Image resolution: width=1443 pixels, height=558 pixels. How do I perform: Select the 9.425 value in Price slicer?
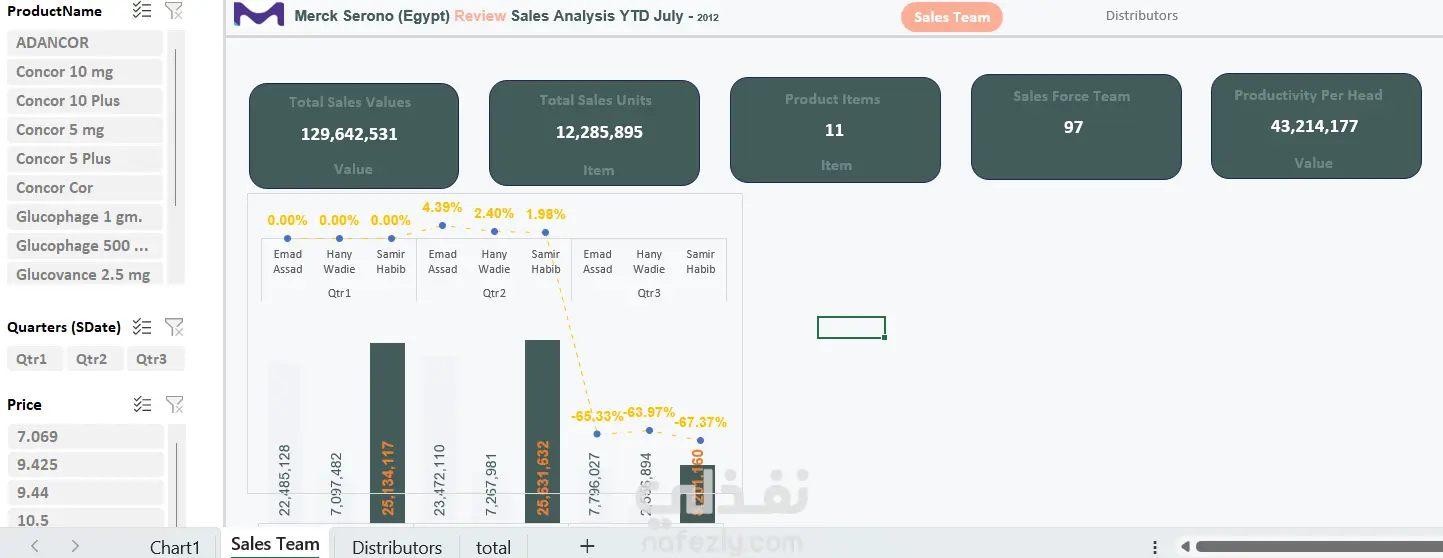(x=84, y=464)
